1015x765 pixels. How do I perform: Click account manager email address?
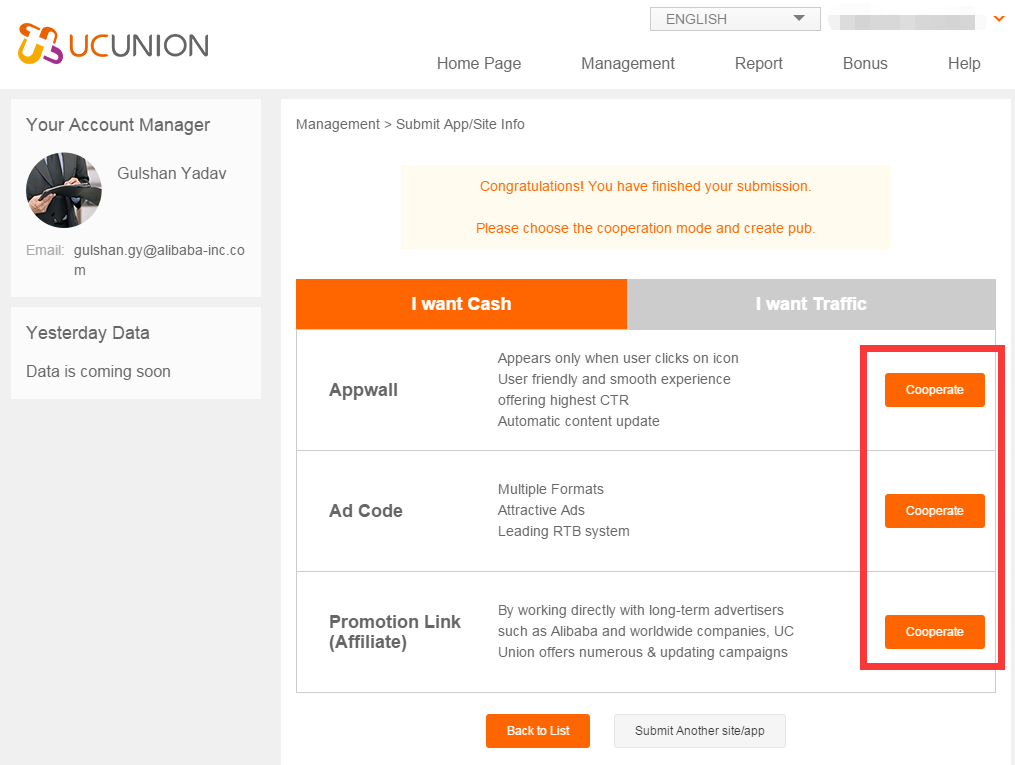pyautogui.click(x=158, y=260)
